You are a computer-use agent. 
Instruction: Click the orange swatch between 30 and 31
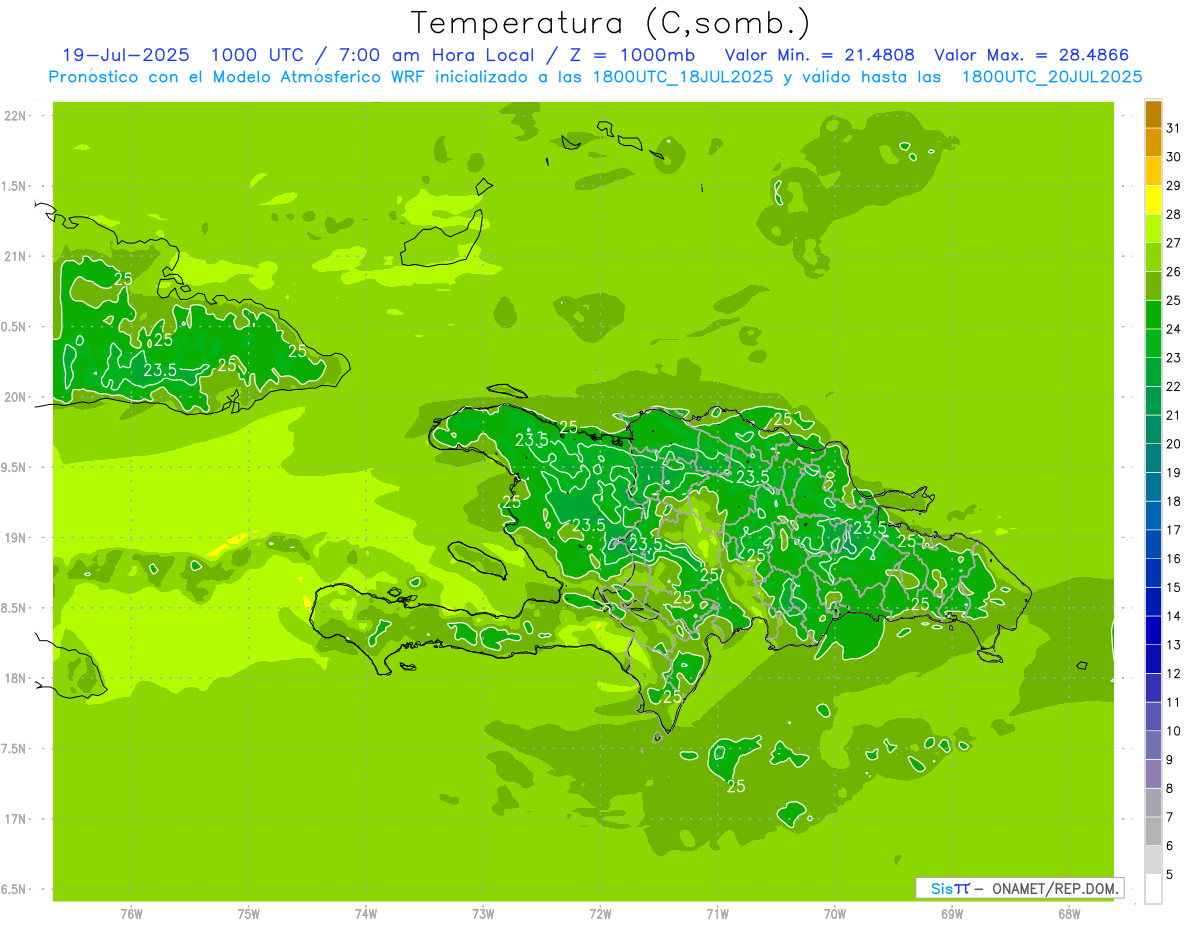[x=1153, y=143]
